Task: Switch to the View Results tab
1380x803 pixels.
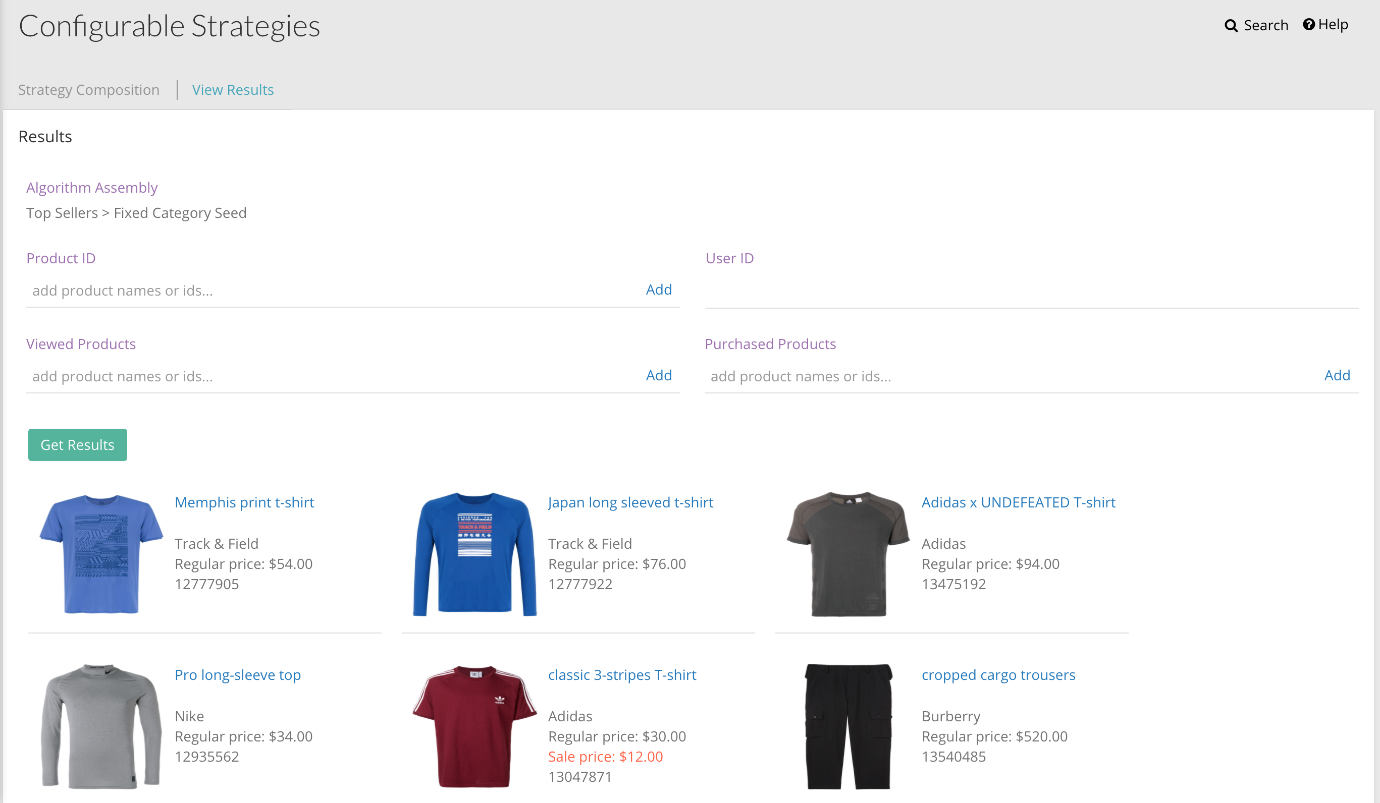Action: tap(233, 90)
